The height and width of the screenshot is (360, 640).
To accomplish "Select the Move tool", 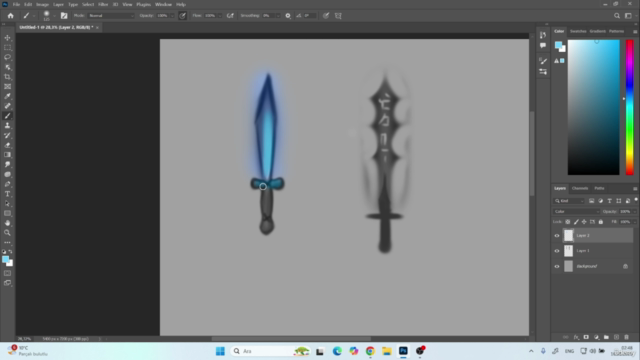I will 7,38.
